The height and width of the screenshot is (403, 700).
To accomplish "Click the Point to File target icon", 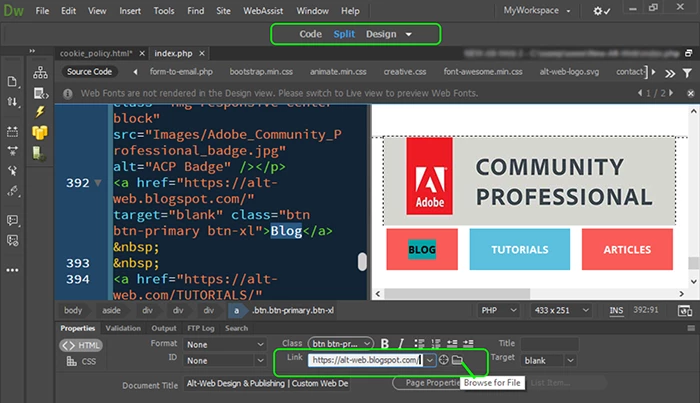I will [x=443, y=359].
